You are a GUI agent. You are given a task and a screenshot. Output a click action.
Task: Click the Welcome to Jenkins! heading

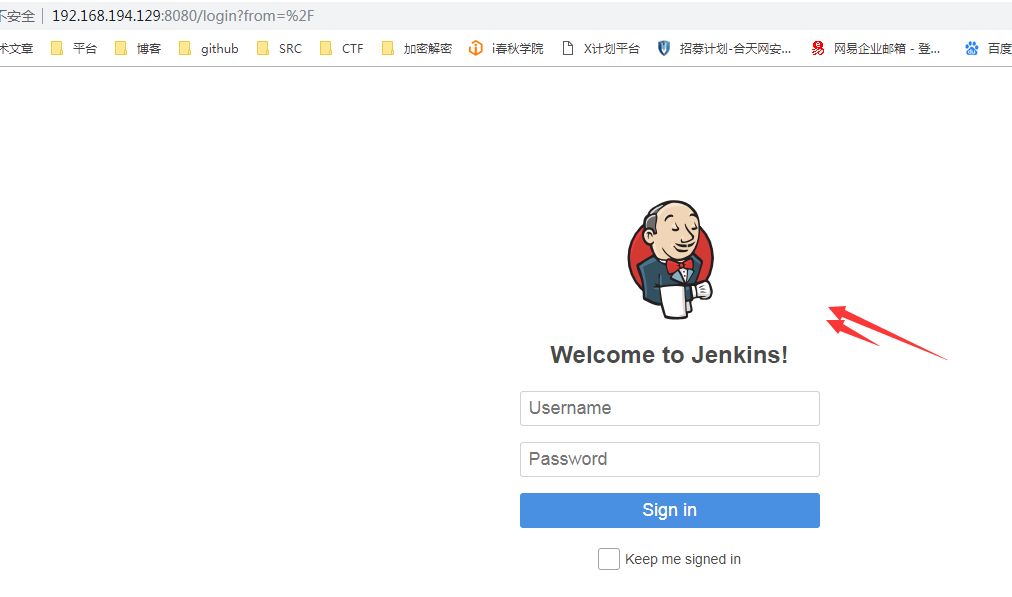pyautogui.click(x=669, y=354)
